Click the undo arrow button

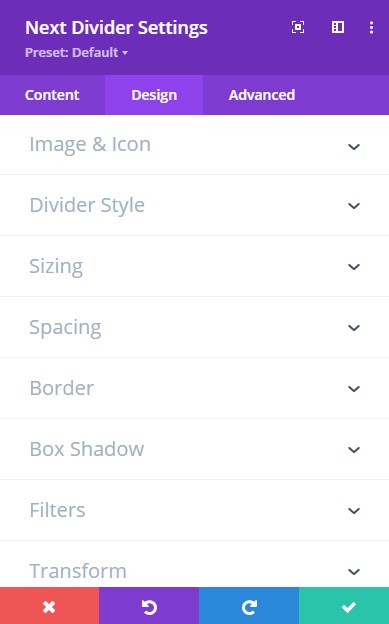click(x=149, y=606)
